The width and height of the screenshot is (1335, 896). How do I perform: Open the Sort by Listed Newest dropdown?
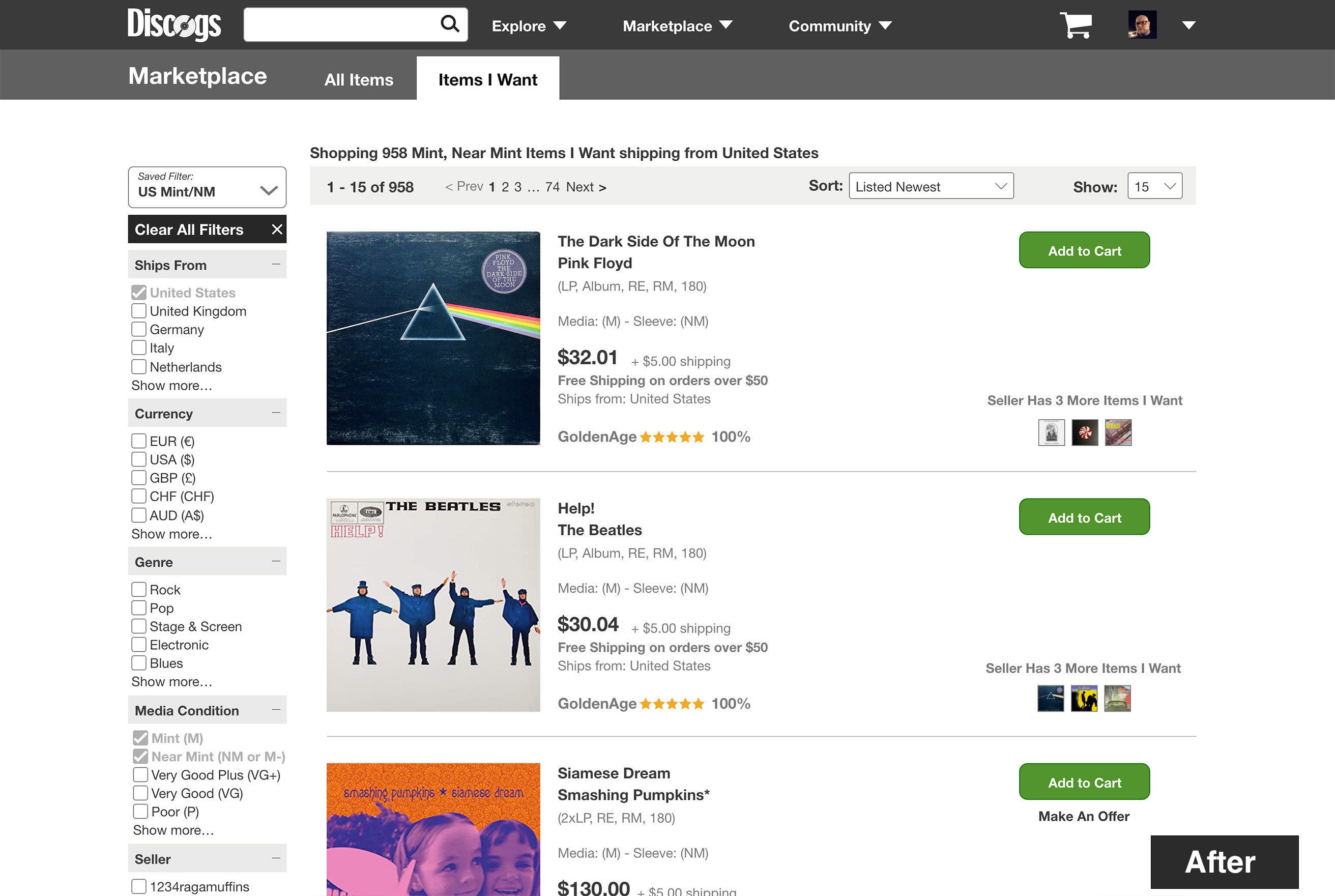tap(931, 186)
